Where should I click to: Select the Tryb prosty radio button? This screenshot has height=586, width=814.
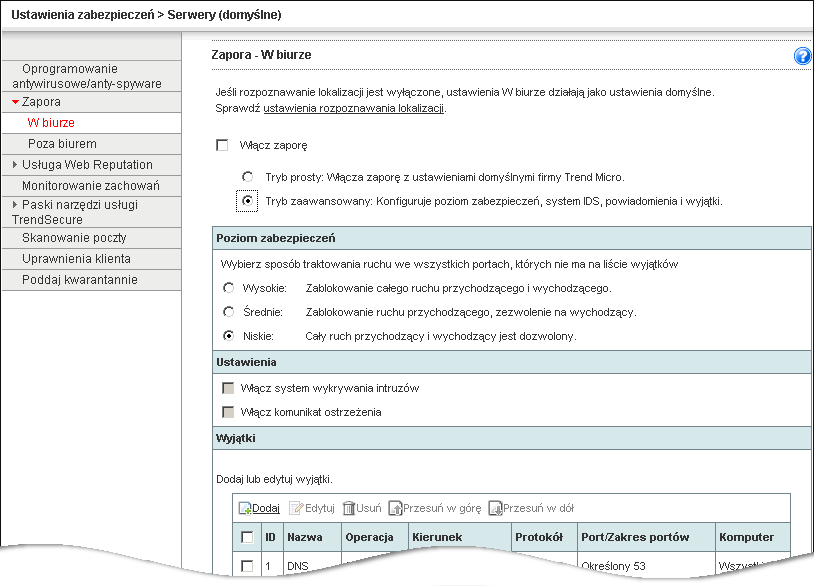tap(248, 177)
